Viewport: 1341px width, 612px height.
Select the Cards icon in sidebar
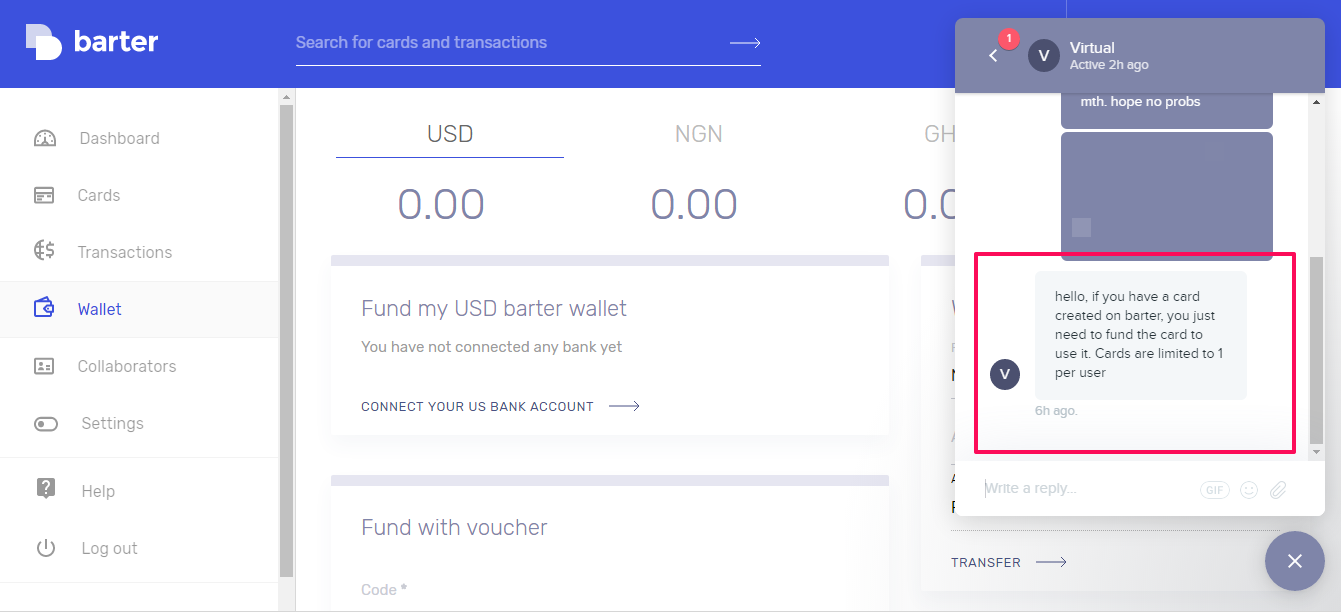click(44, 195)
